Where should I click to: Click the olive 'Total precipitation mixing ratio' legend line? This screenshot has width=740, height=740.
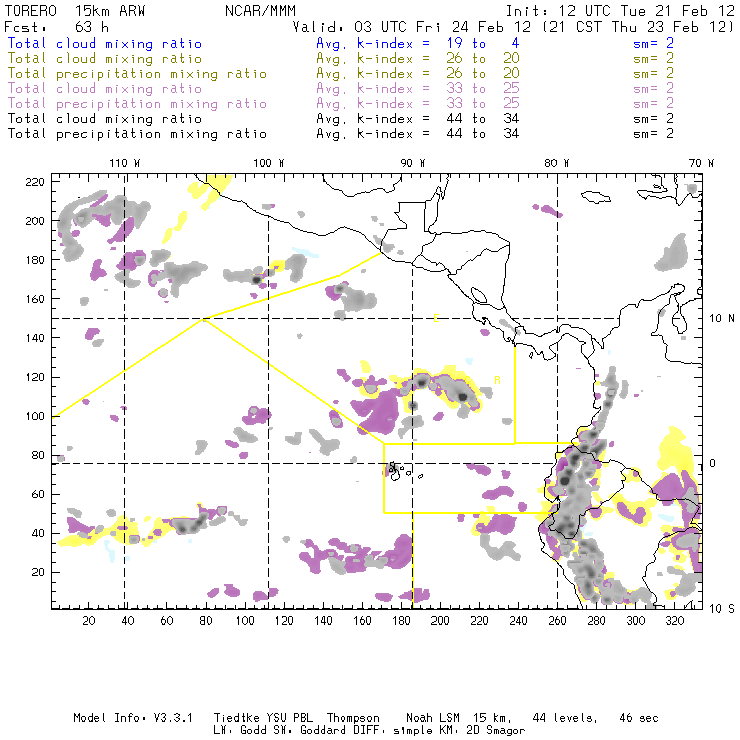click(x=137, y=74)
